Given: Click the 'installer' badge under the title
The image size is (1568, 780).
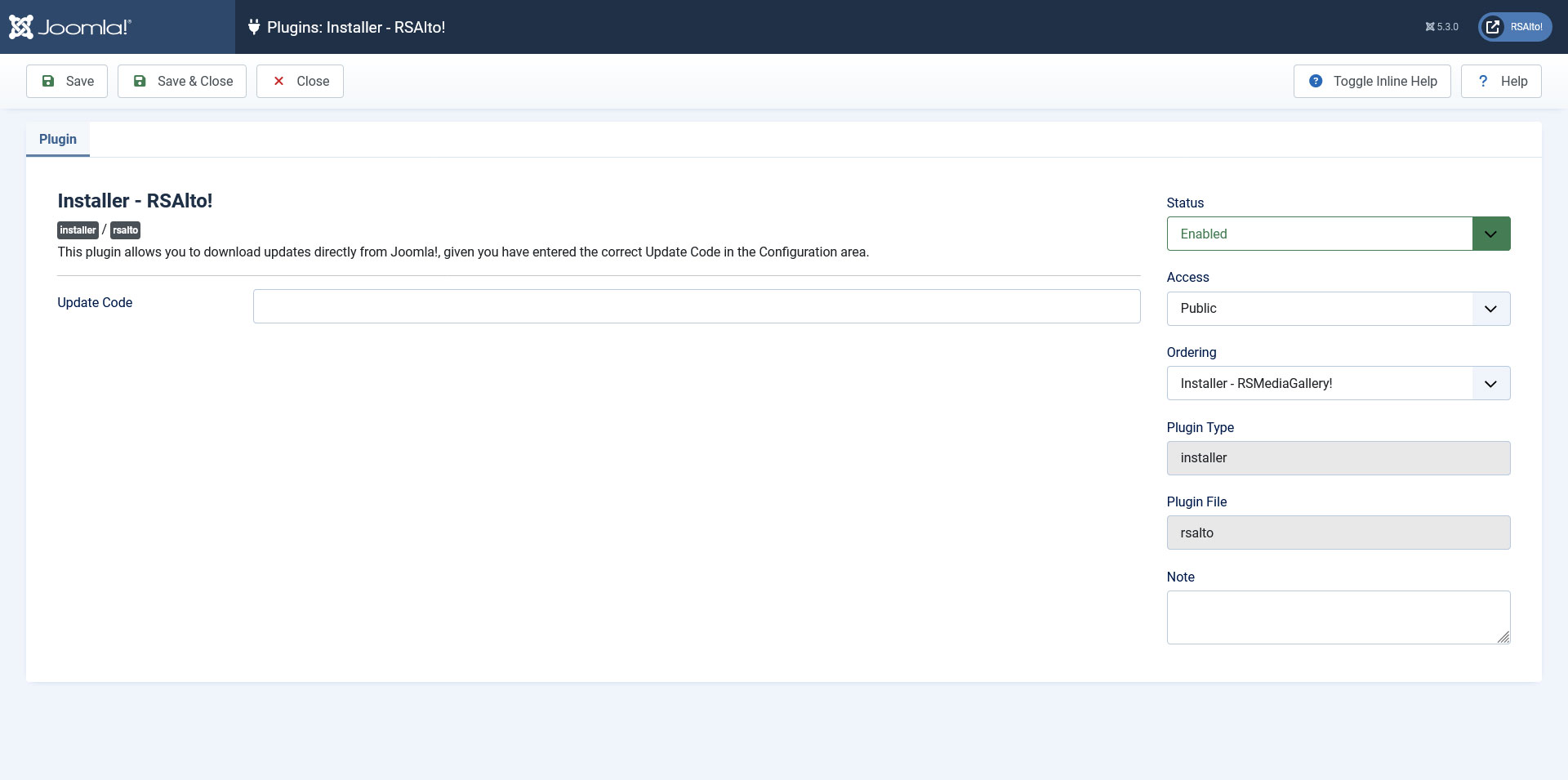Looking at the screenshot, I should point(78,230).
